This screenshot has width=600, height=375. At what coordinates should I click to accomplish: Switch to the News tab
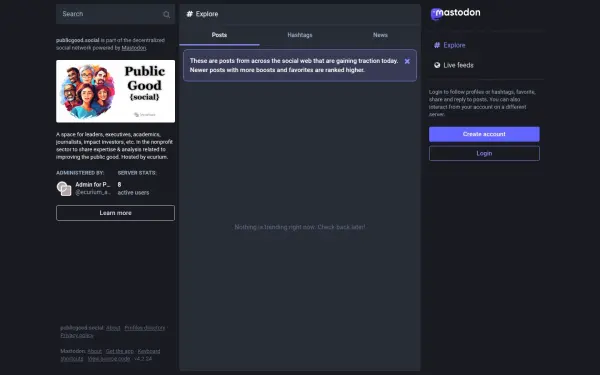click(x=380, y=35)
